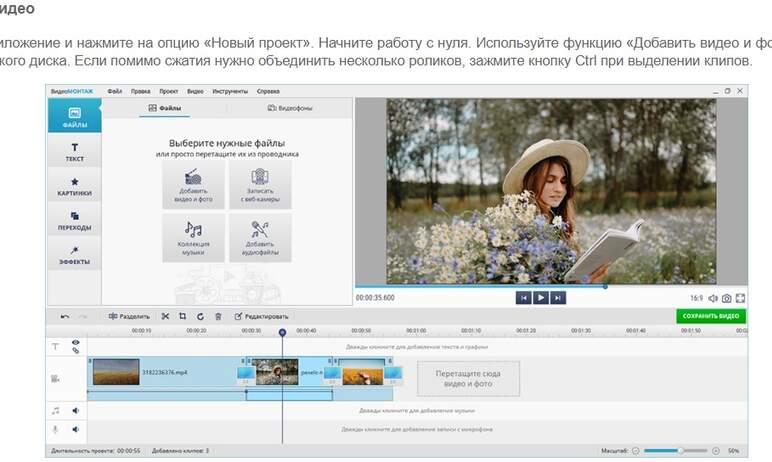Click the 16:9 aspect ratio selector
This screenshot has width=772, height=462.
point(696,298)
